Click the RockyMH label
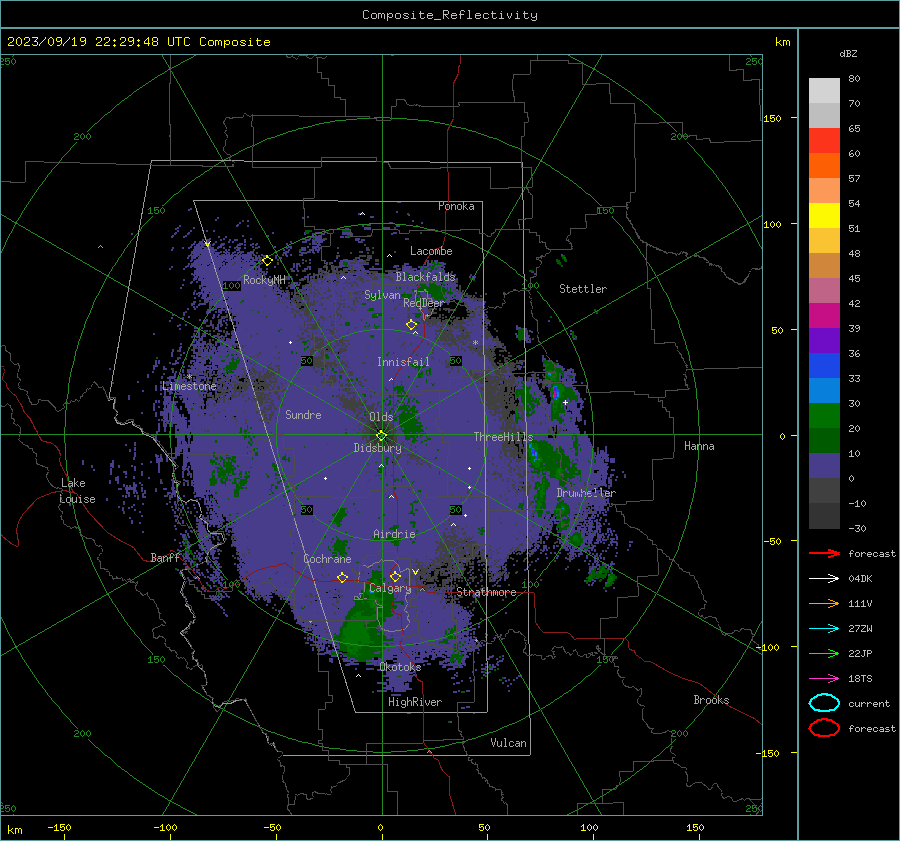The height and width of the screenshot is (841, 900). pos(264,280)
